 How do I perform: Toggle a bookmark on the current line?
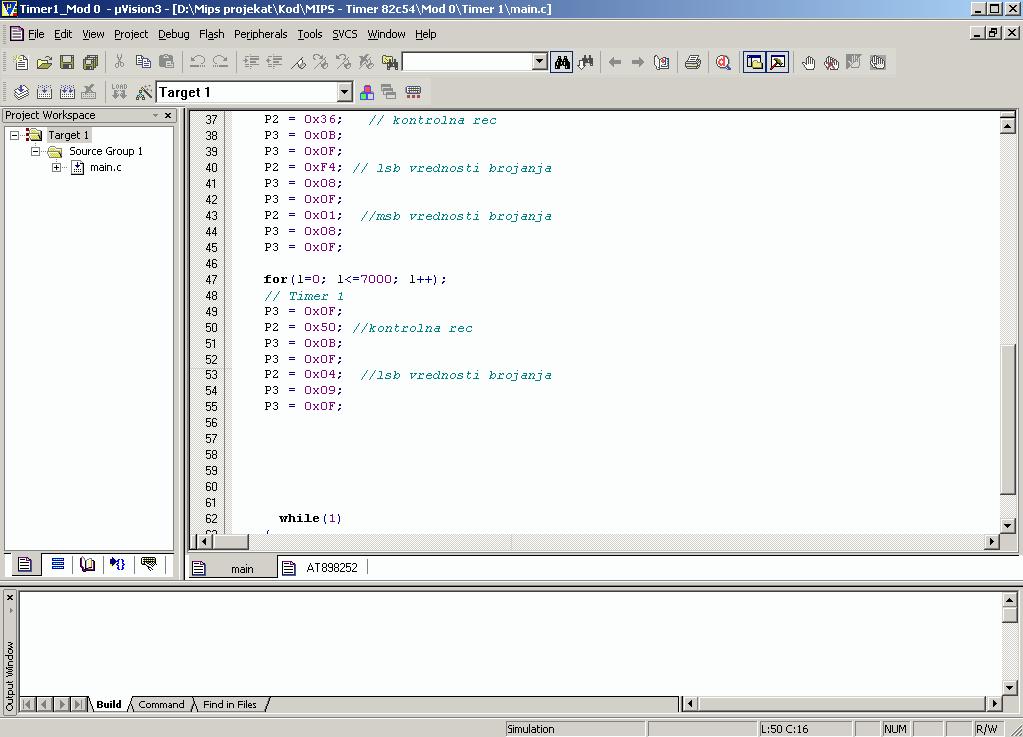298,62
